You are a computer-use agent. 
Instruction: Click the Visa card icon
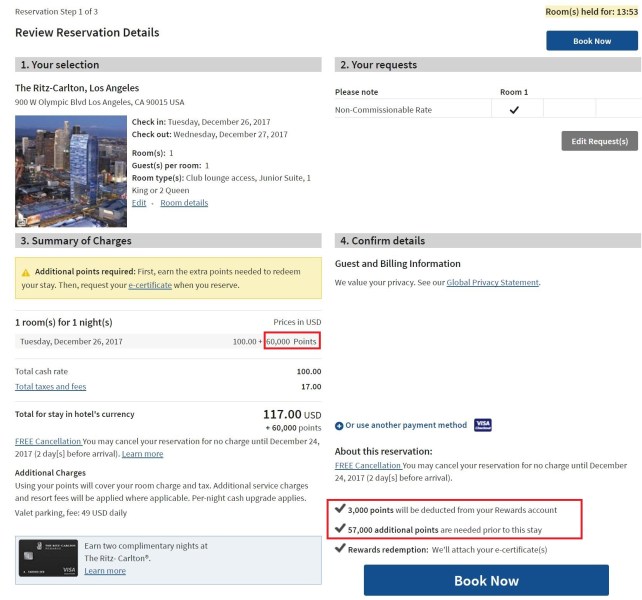[x=483, y=425]
